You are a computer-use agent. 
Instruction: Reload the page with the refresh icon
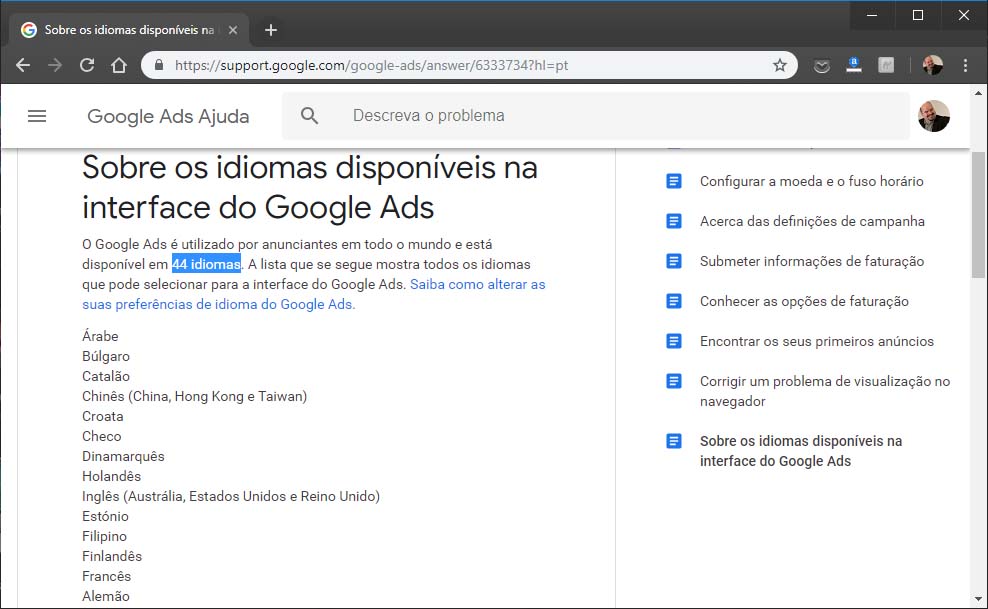[x=87, y=65]
